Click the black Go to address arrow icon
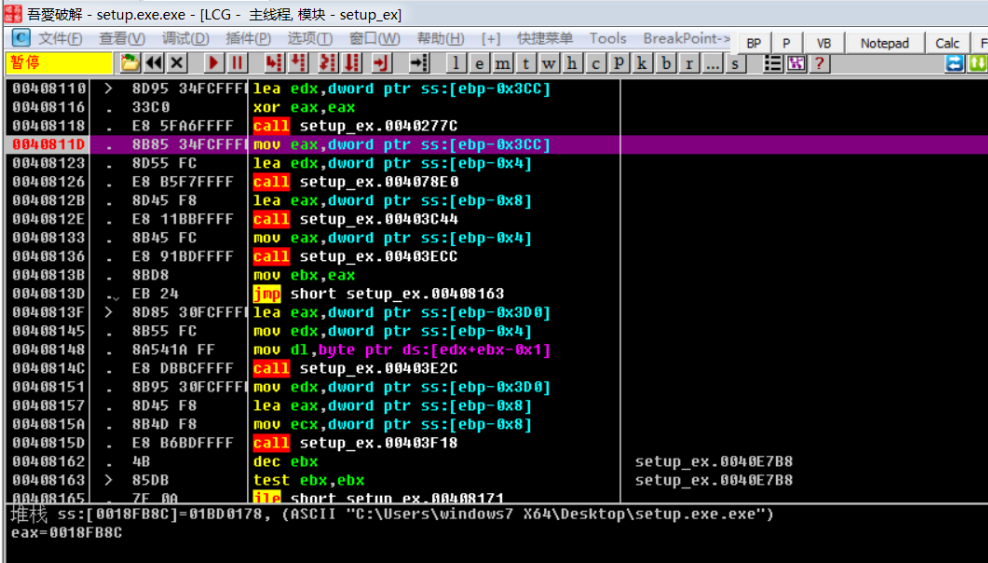The image size is (988, 563). [418, 63]
